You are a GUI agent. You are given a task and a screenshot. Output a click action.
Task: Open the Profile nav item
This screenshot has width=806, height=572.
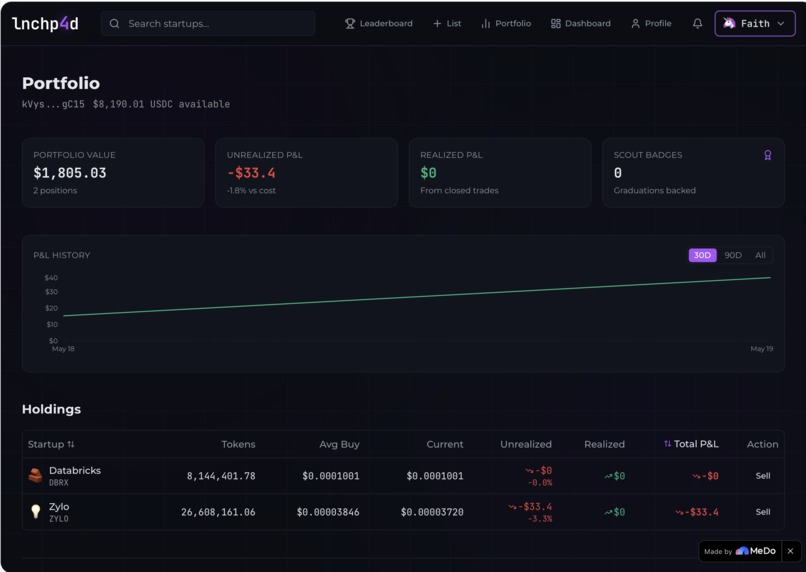[651, 24]
